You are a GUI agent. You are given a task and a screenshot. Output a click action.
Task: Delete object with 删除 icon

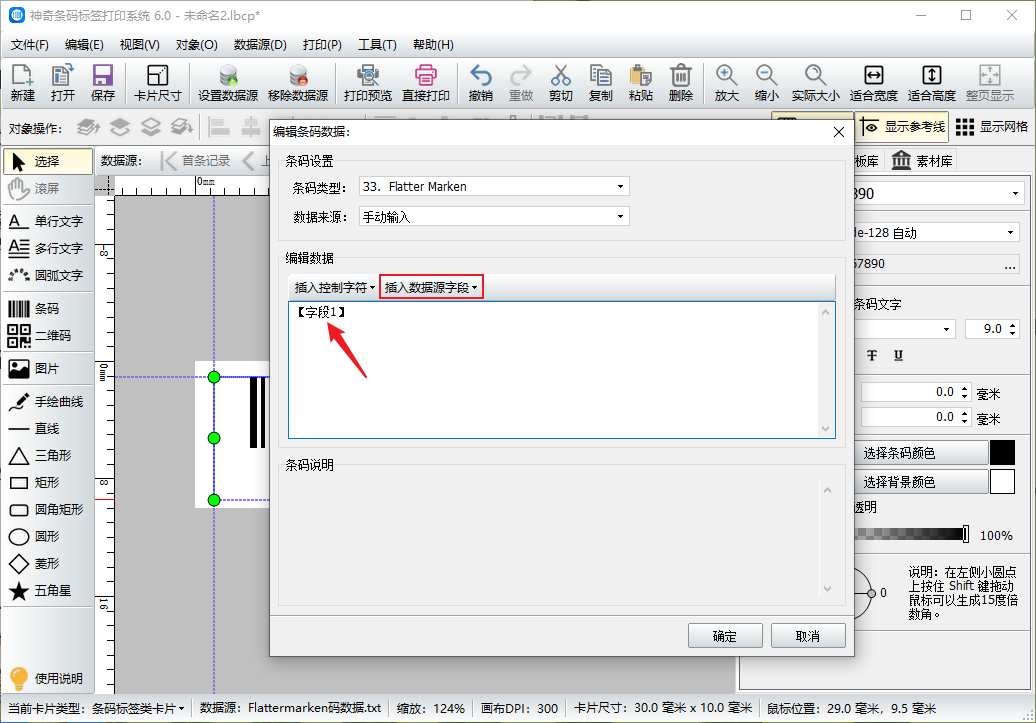pos(681,83)
